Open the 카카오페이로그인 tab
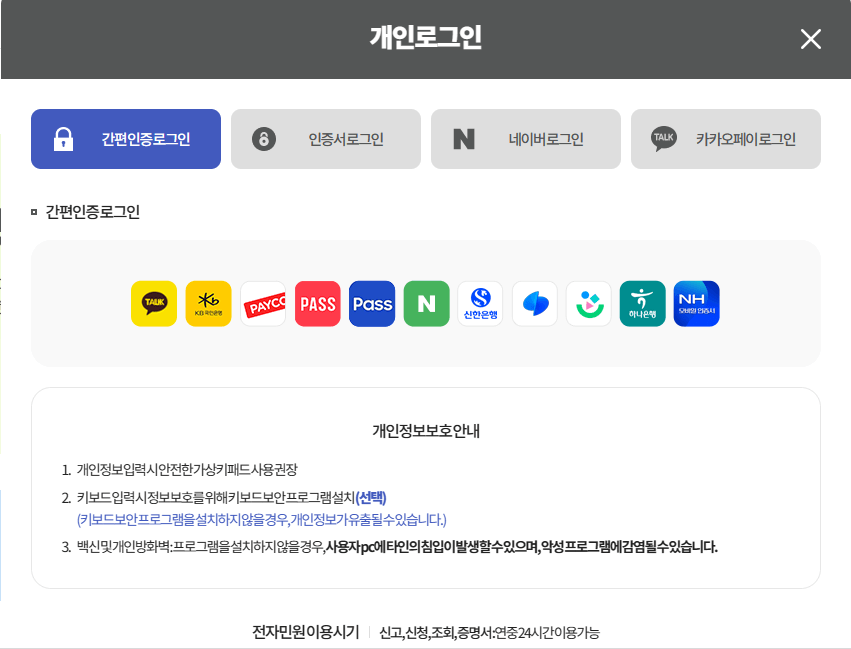The width and height of the screenshot is (851, 649). point(726,139)
